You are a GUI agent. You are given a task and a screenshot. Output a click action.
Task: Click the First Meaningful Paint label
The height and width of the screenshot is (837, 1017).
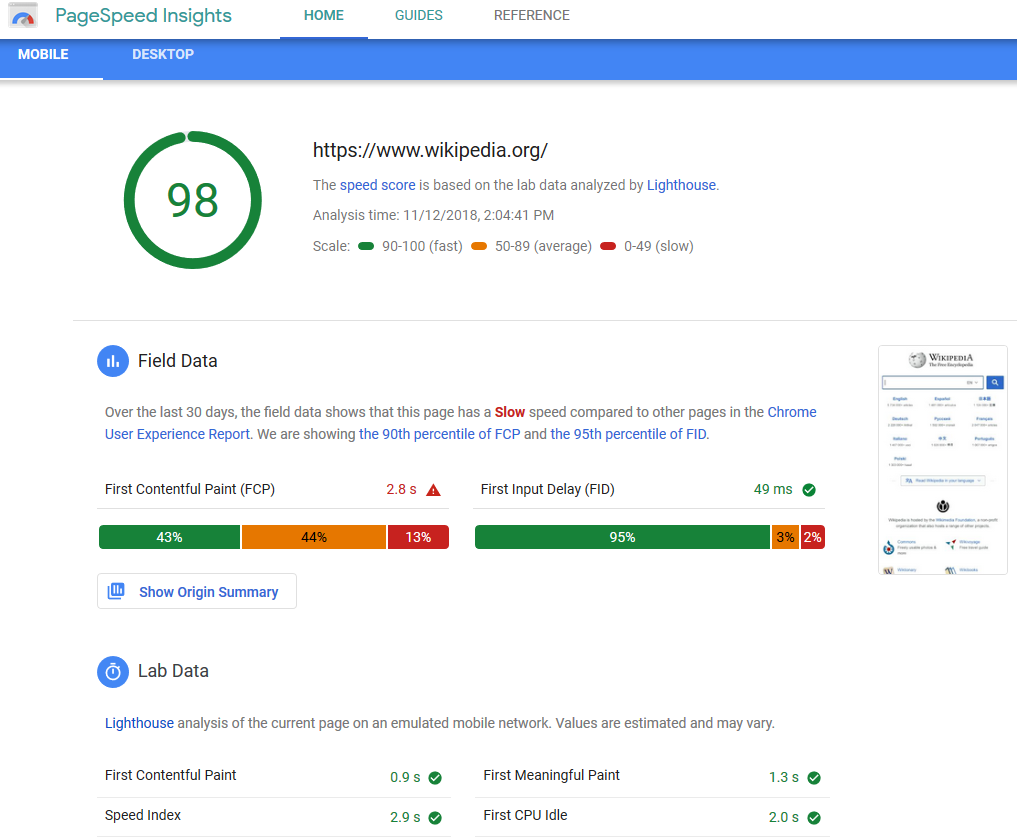(551, 775)
